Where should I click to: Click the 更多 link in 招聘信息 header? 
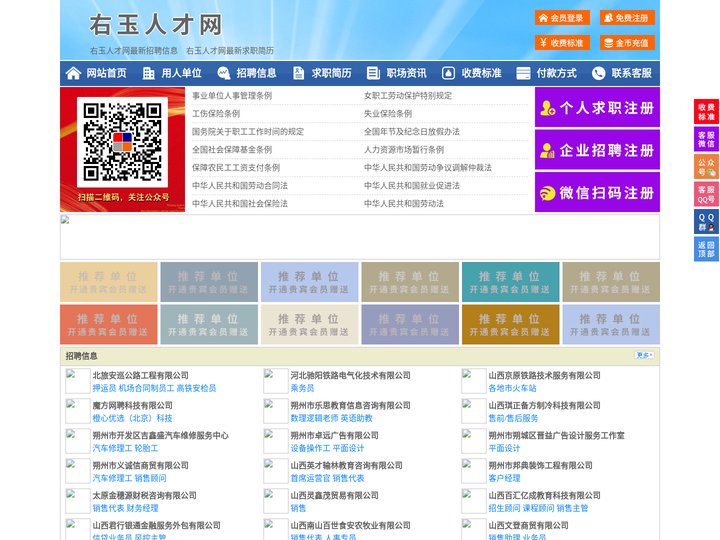(x=644, y=355)
